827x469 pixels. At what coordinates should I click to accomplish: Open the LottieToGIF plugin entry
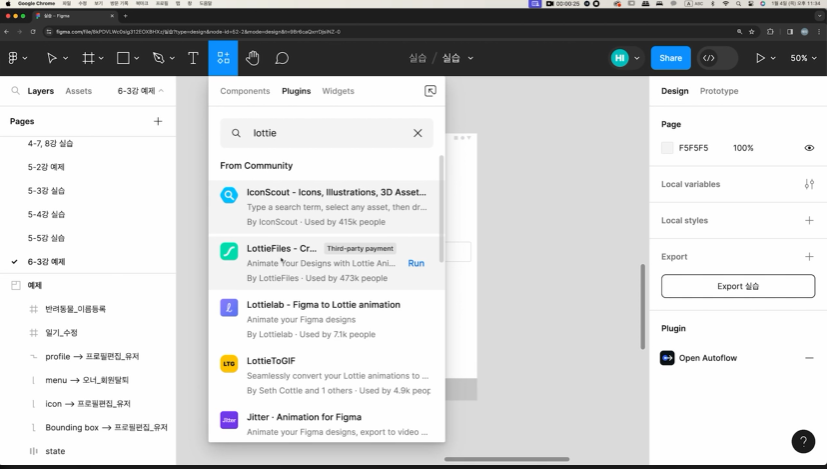(x=327, y=375)
